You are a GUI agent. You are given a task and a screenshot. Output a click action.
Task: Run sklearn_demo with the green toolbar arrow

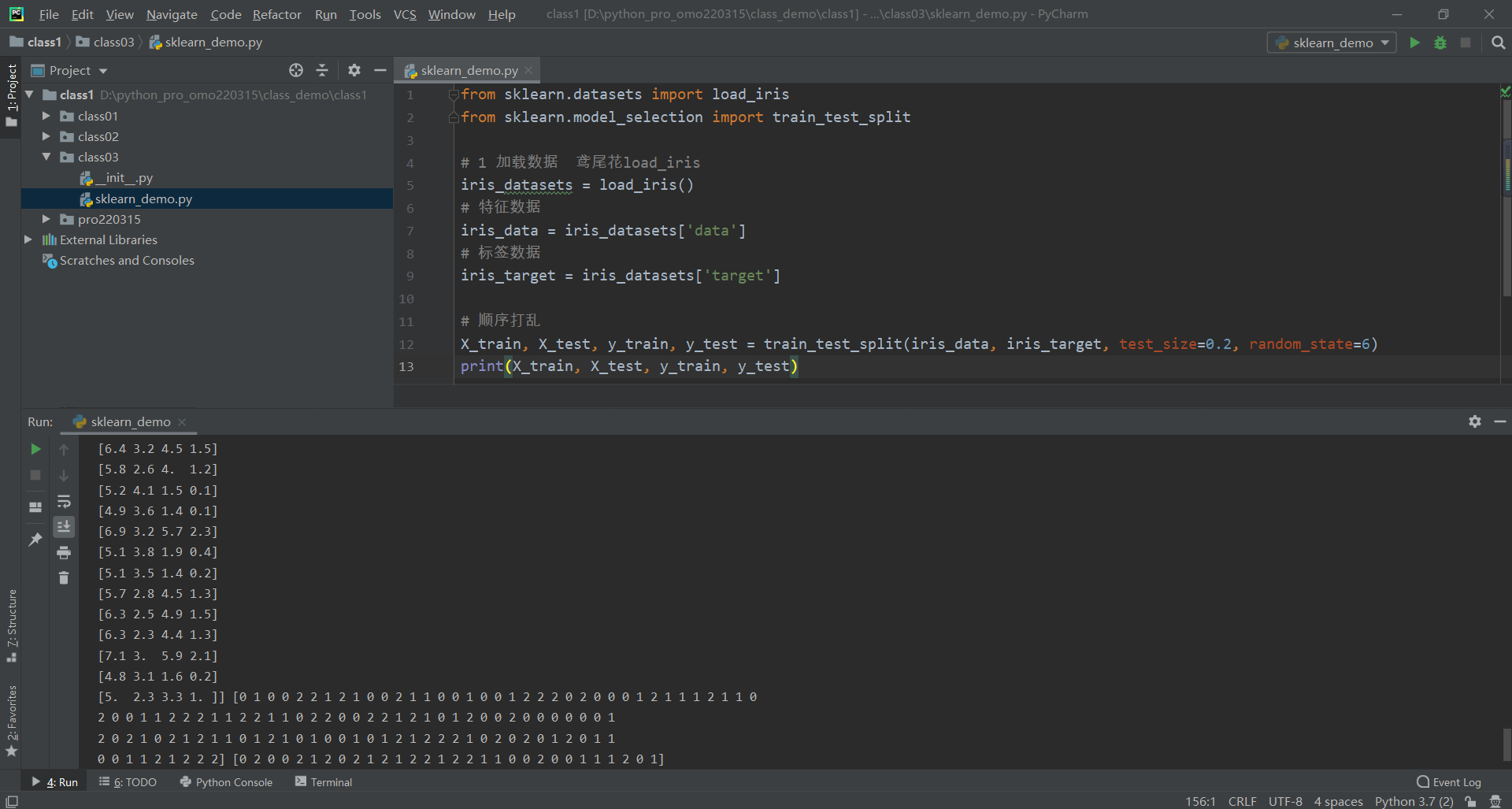point(1414,43)
